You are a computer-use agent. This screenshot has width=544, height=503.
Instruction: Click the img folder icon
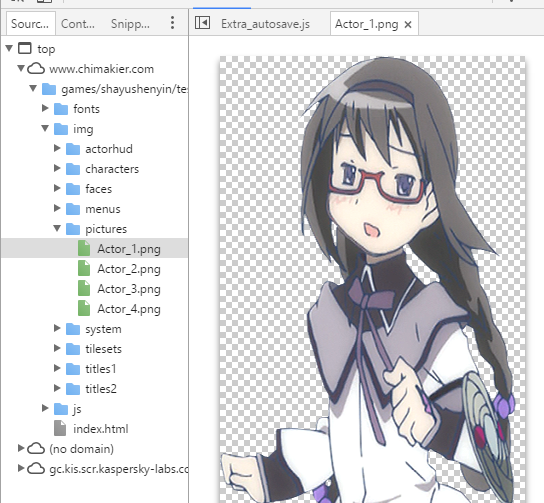pos(61,129)
